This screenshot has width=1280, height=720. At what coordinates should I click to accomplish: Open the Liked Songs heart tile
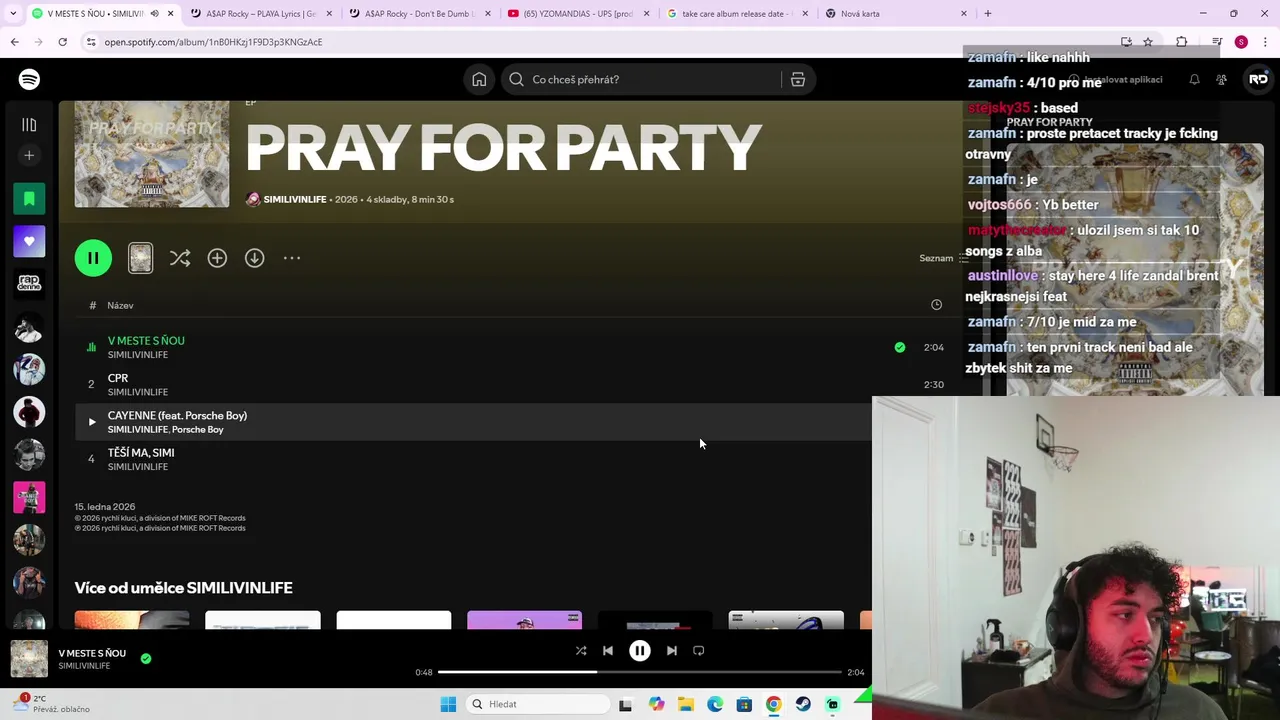click(29, 241)
